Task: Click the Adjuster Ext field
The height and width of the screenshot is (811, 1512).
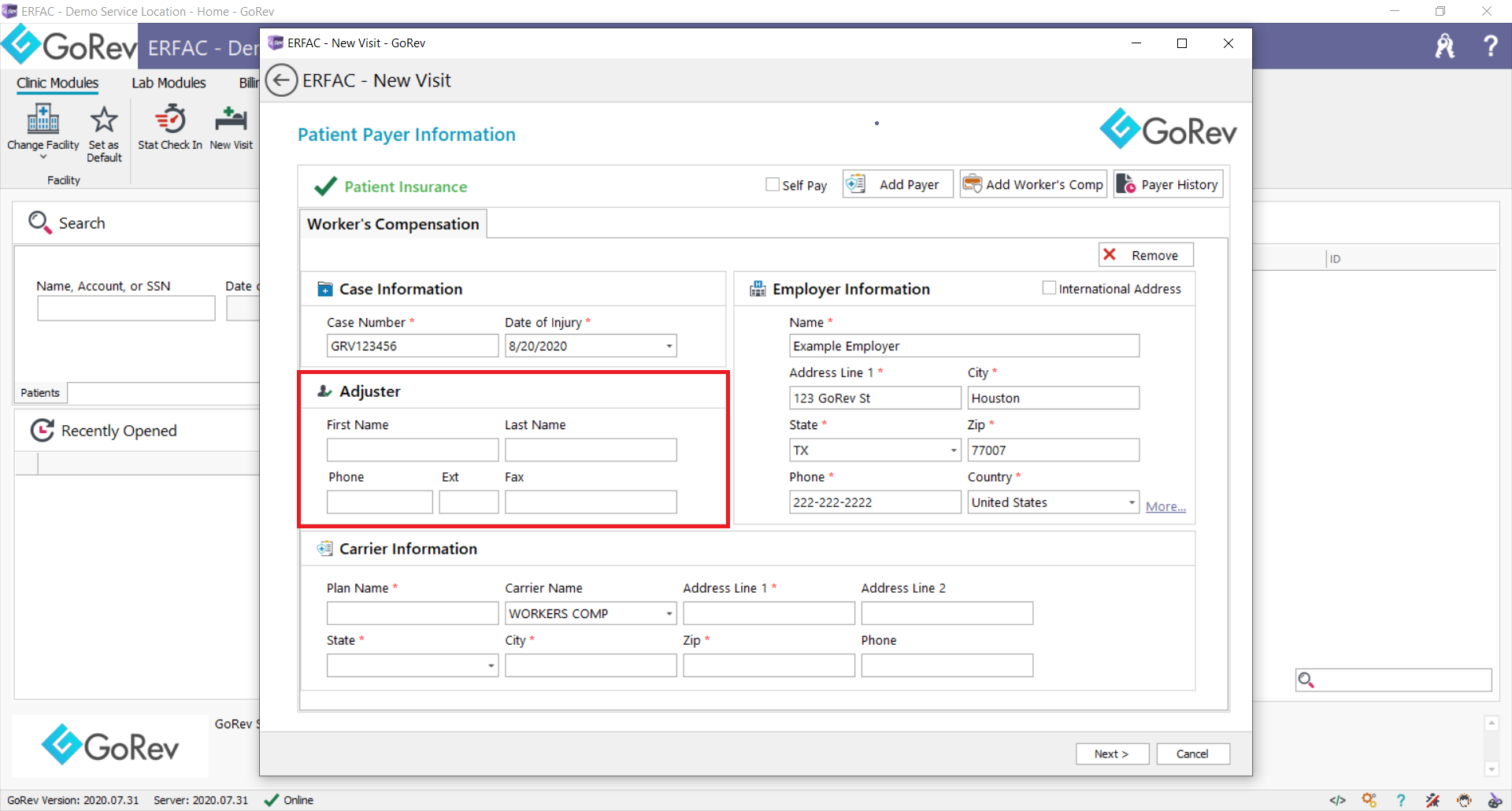Action: pyautogui.click(x=469, y=502)
